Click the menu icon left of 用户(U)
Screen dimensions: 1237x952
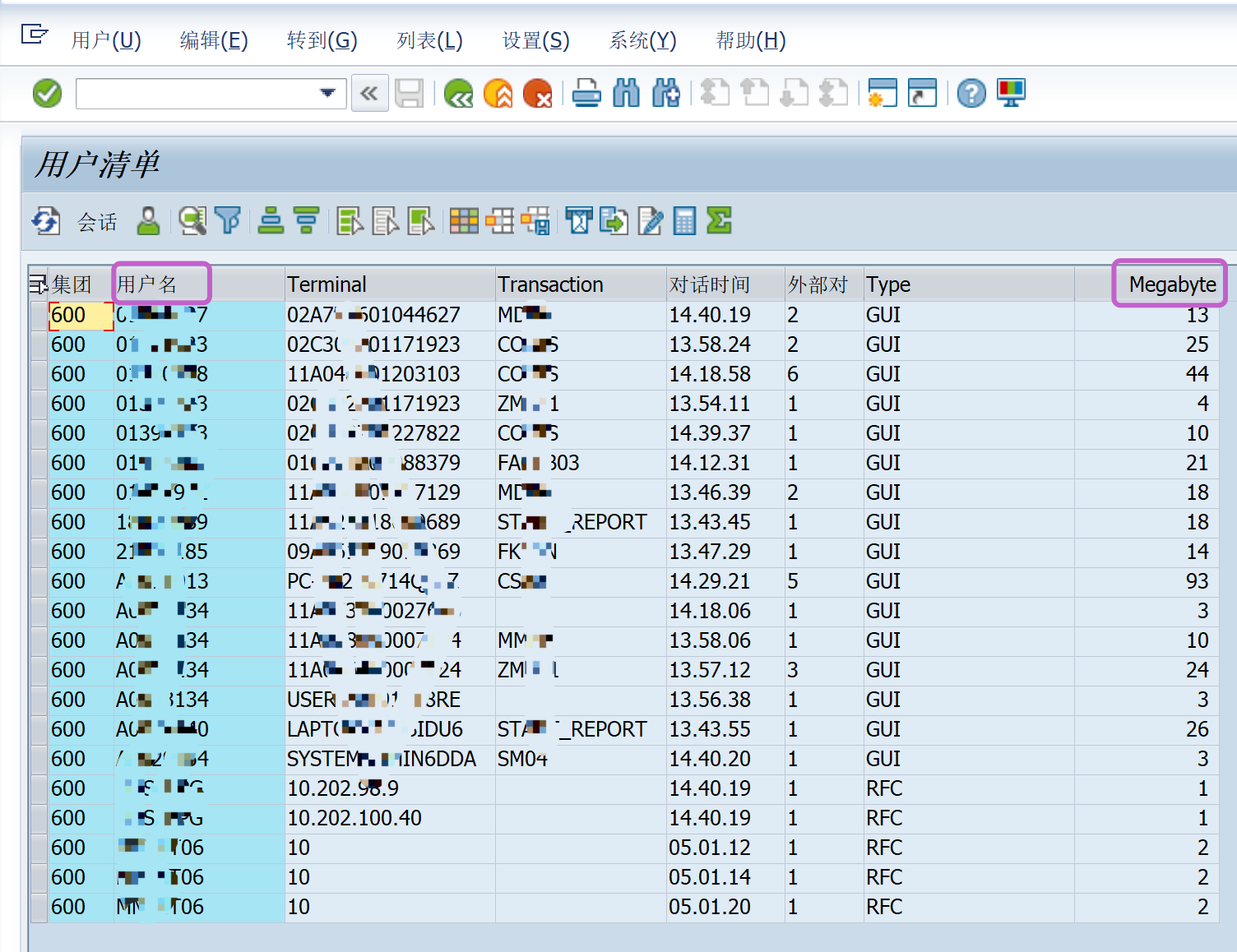[x=34, y=35]
